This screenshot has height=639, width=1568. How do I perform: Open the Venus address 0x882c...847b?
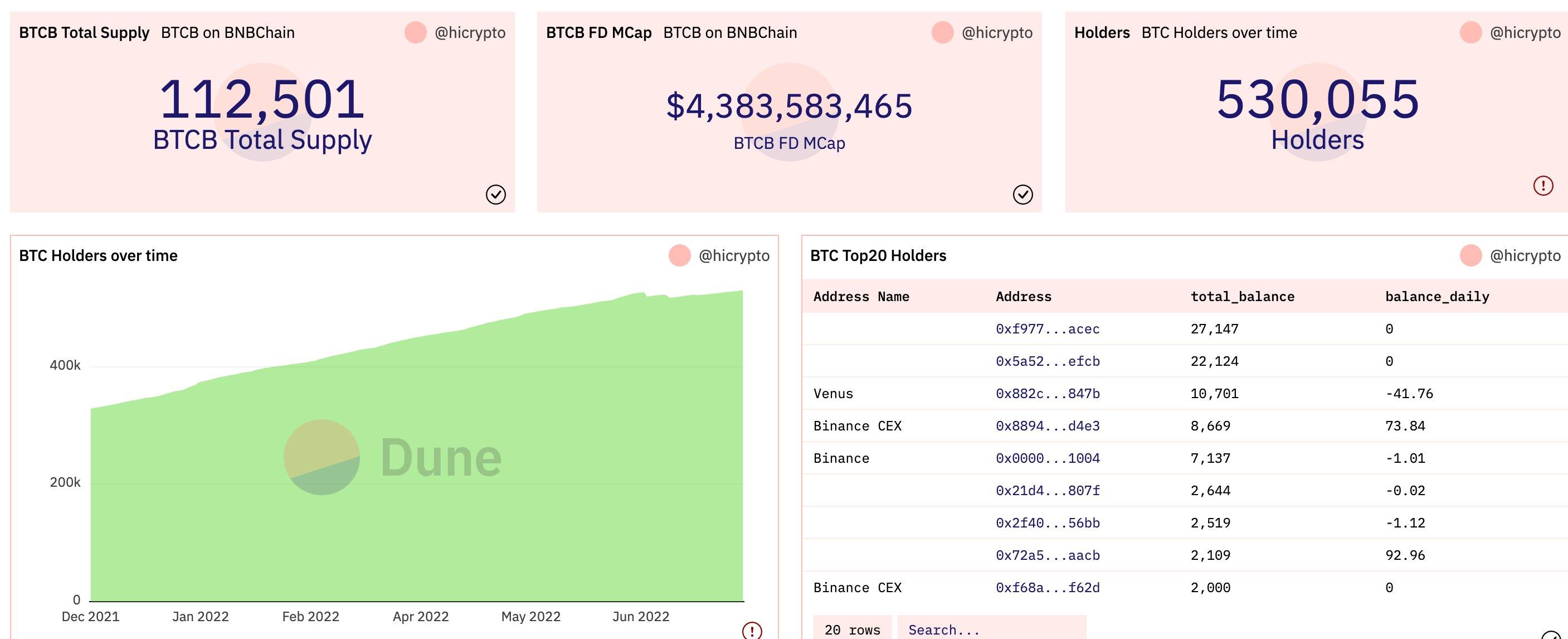pos(1048,394)
